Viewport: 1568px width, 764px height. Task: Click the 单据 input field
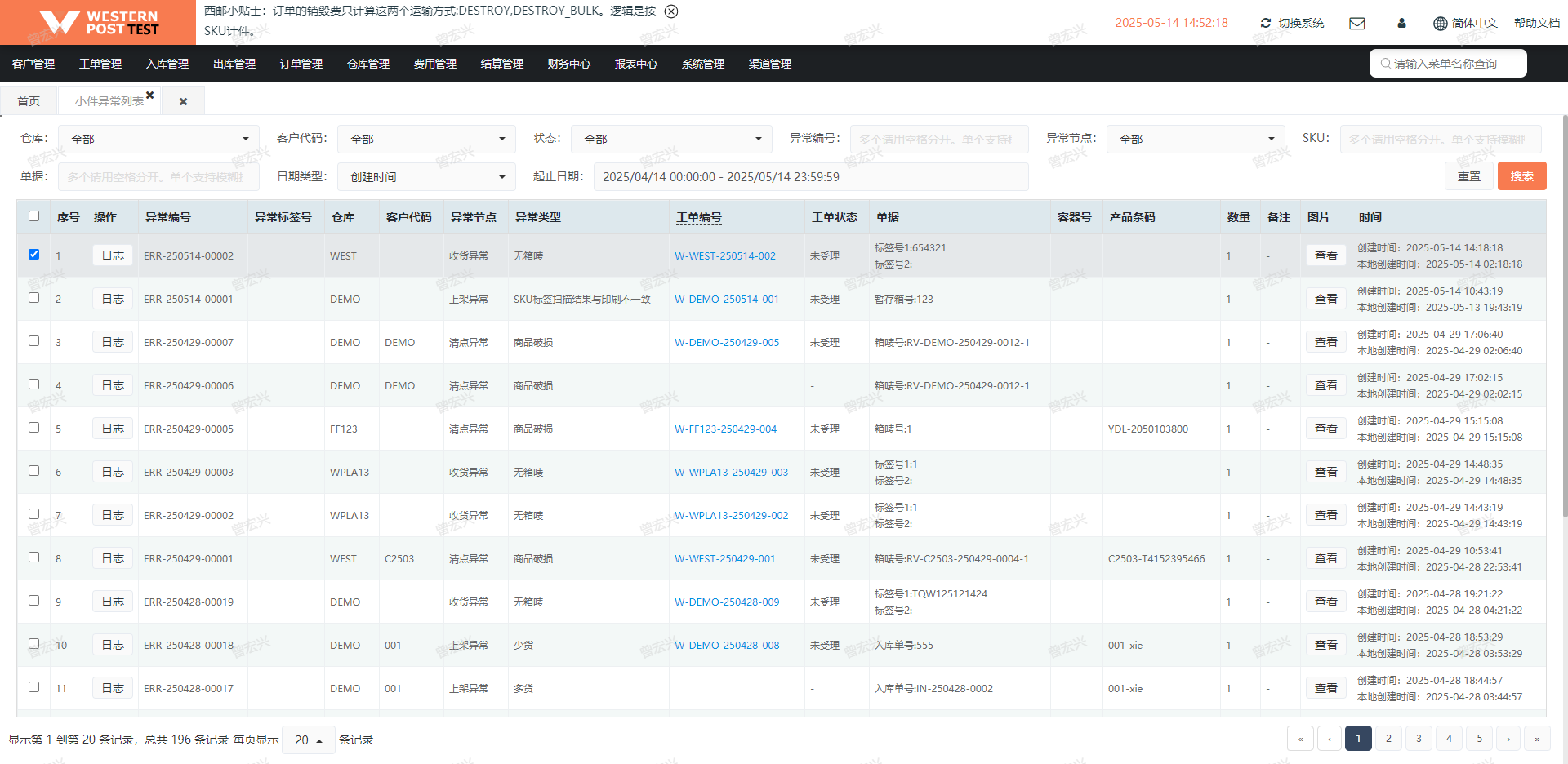pos(158,177)
